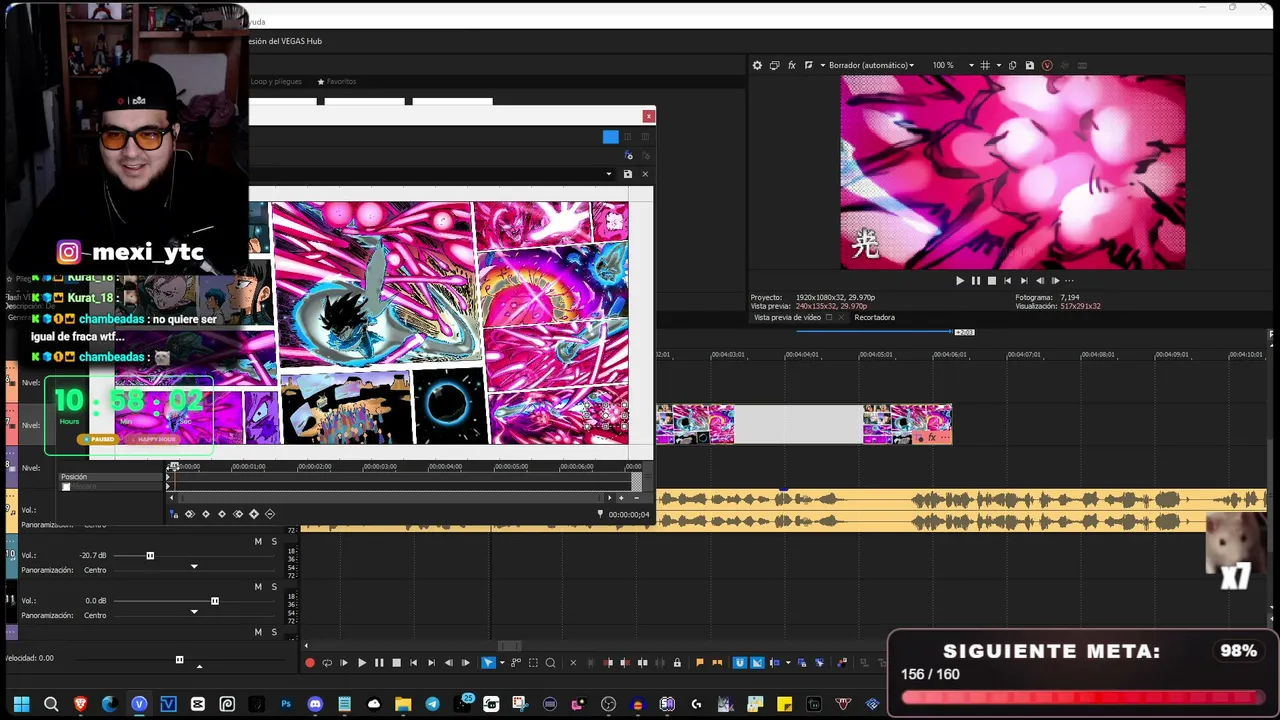
Task: Click the split screen view icon
Action: tap(808, 66)
